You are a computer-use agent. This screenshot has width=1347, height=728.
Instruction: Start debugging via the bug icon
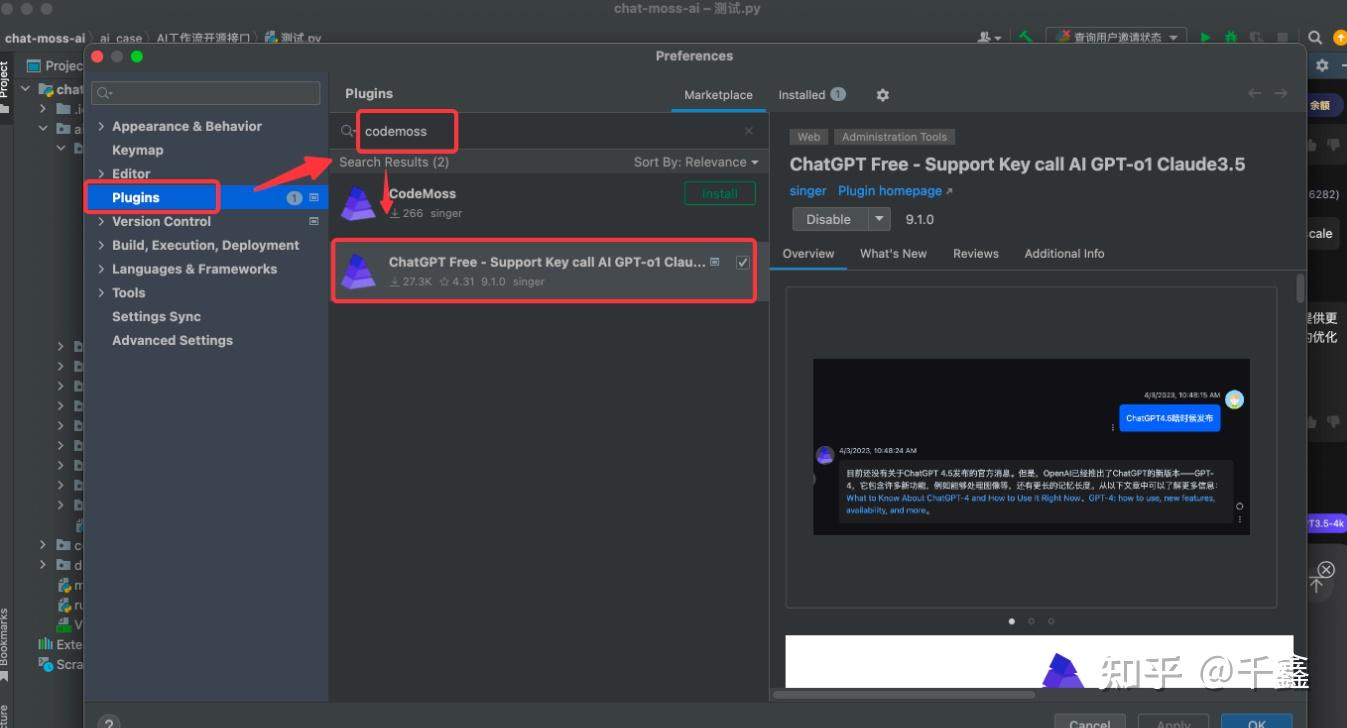point(1230,36)
